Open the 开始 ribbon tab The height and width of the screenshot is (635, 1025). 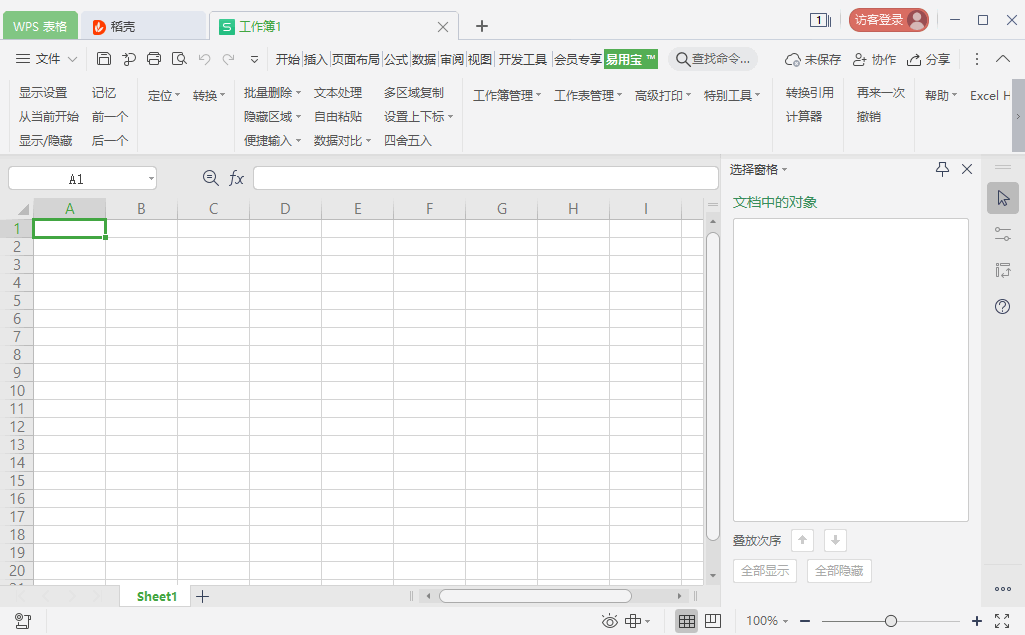pyautogui.click(x=287, y=59)
